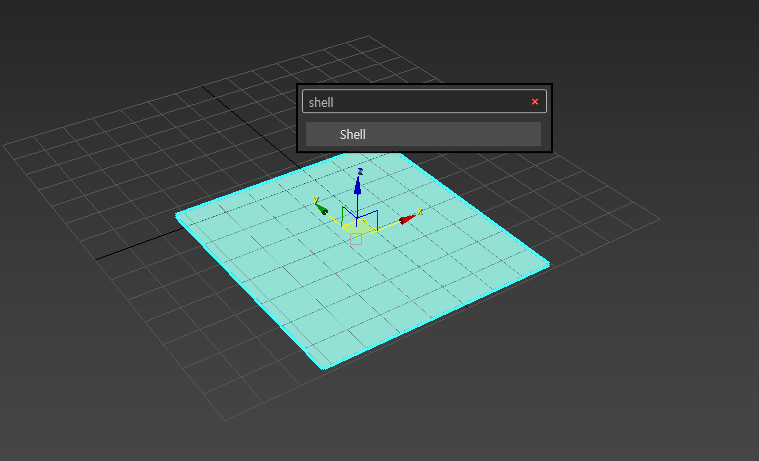
Task: Click the blue Z axis gizmo arrow
Action: [358, 185]
